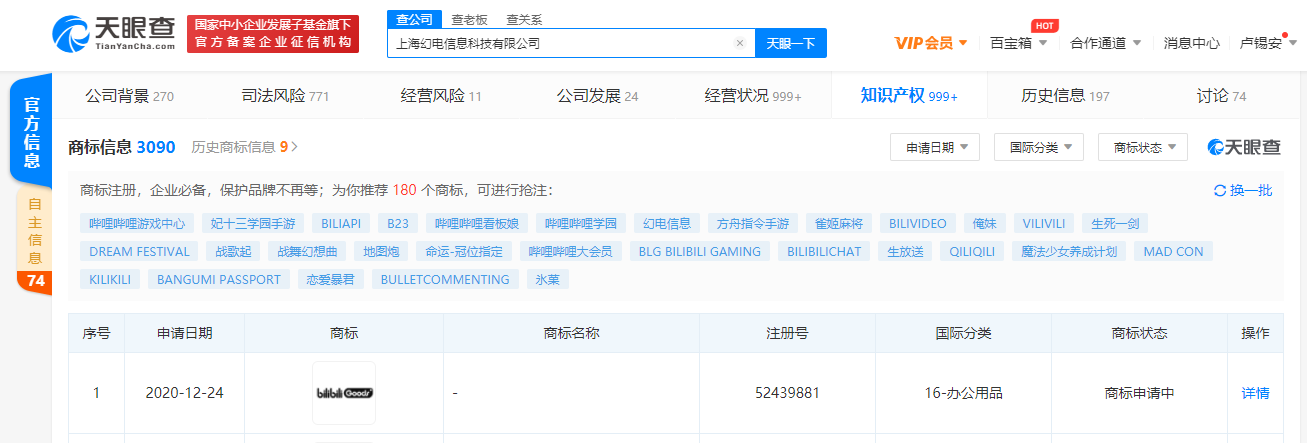Select the 方舟指令手游 tag

click(x=753, y=223)
